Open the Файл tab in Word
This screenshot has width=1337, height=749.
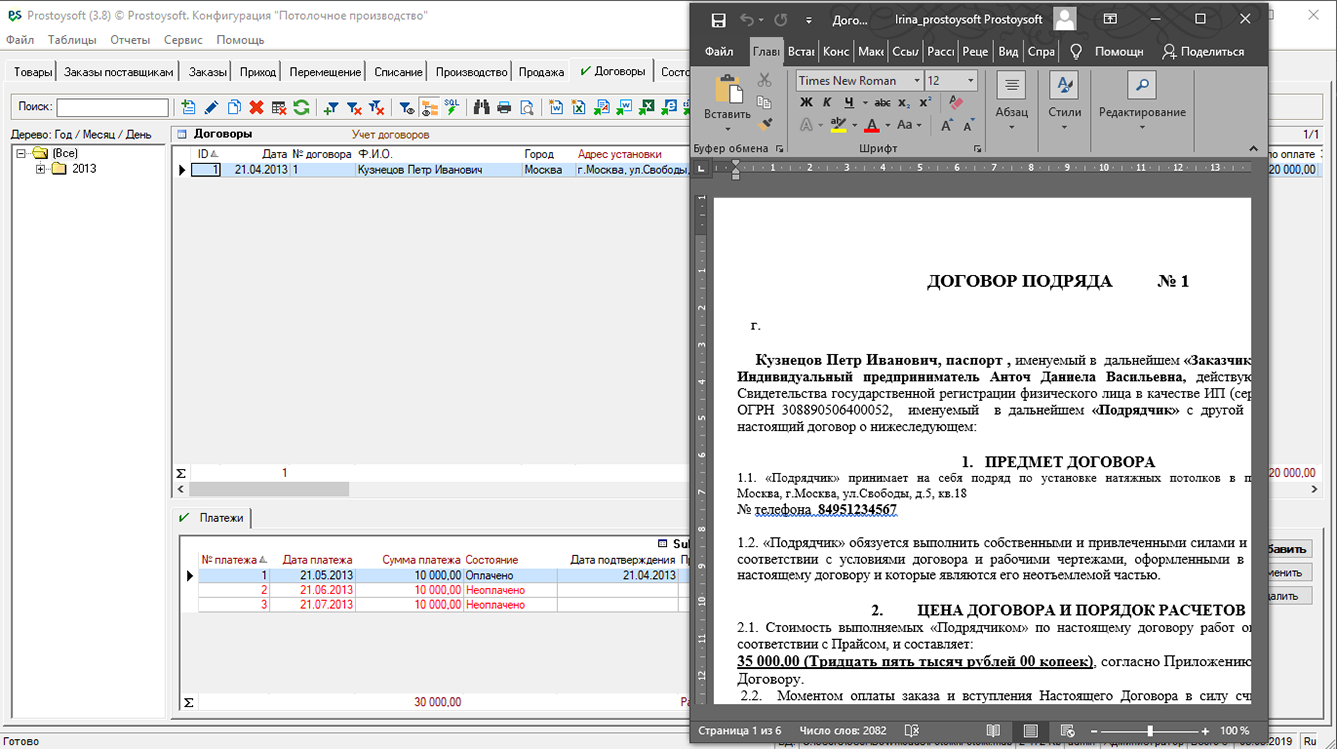[x=719, y=51]
